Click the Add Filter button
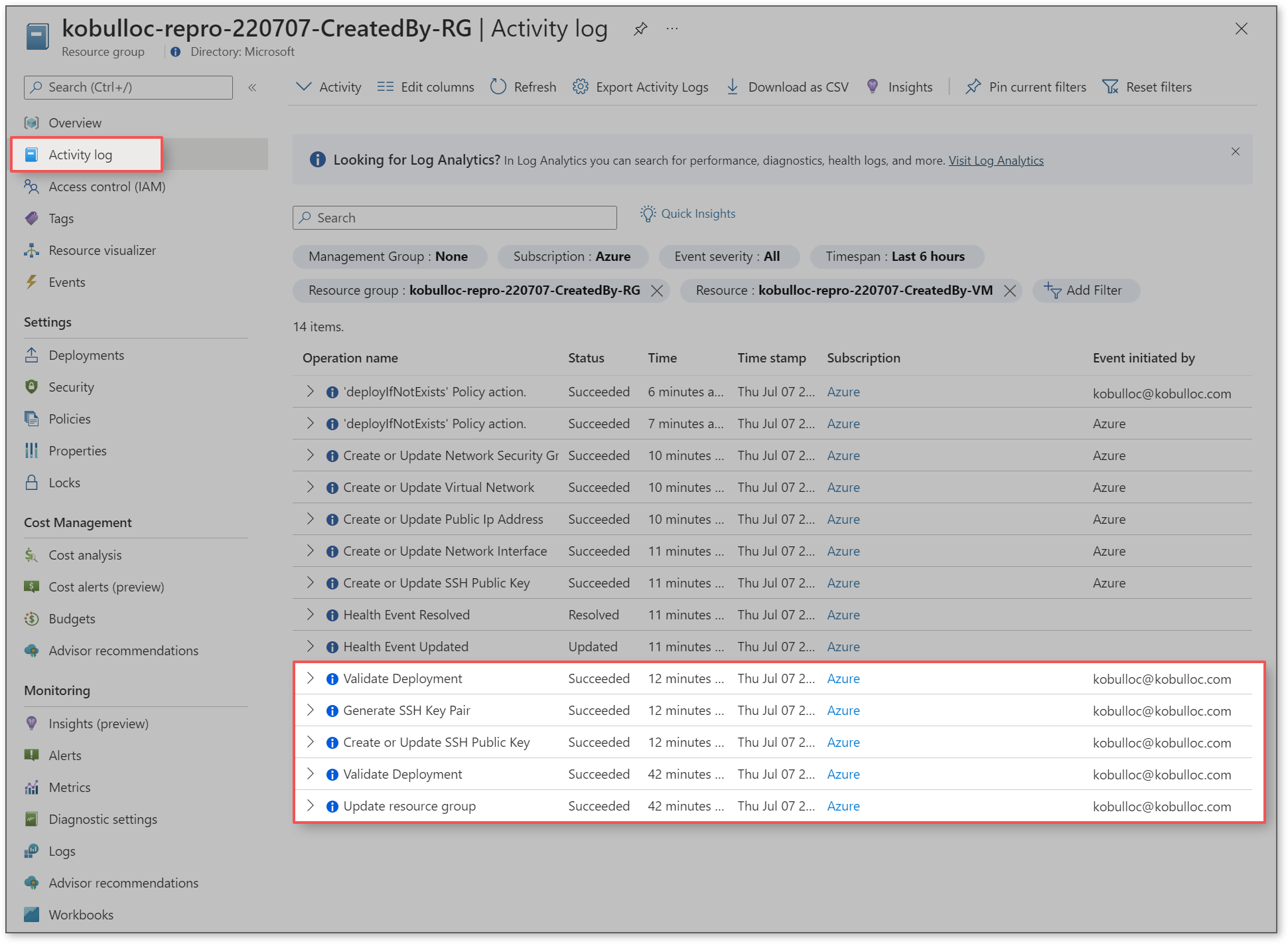Screen dimensions: 1288x944 (1085, 291)
